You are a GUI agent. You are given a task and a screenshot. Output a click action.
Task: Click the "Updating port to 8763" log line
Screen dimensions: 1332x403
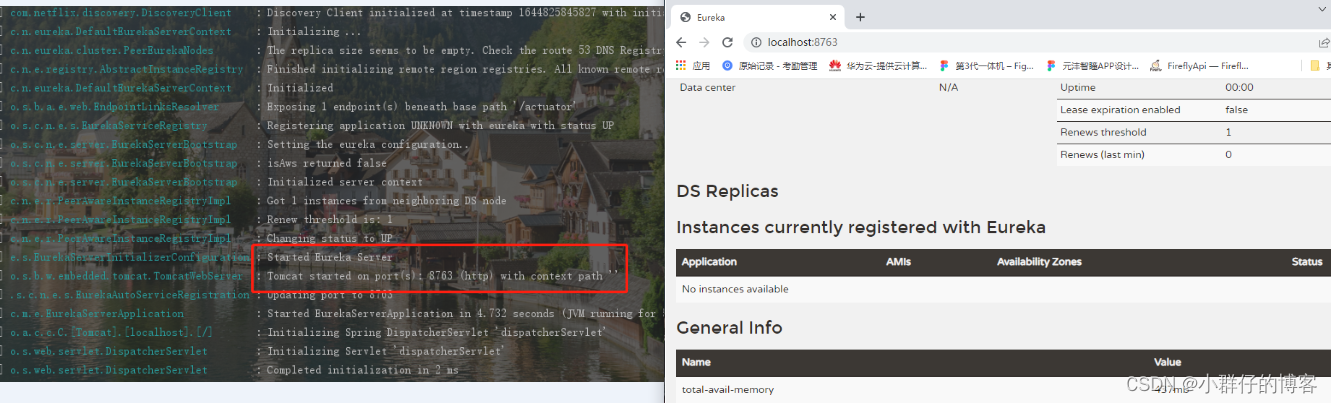tap(330, 295)
